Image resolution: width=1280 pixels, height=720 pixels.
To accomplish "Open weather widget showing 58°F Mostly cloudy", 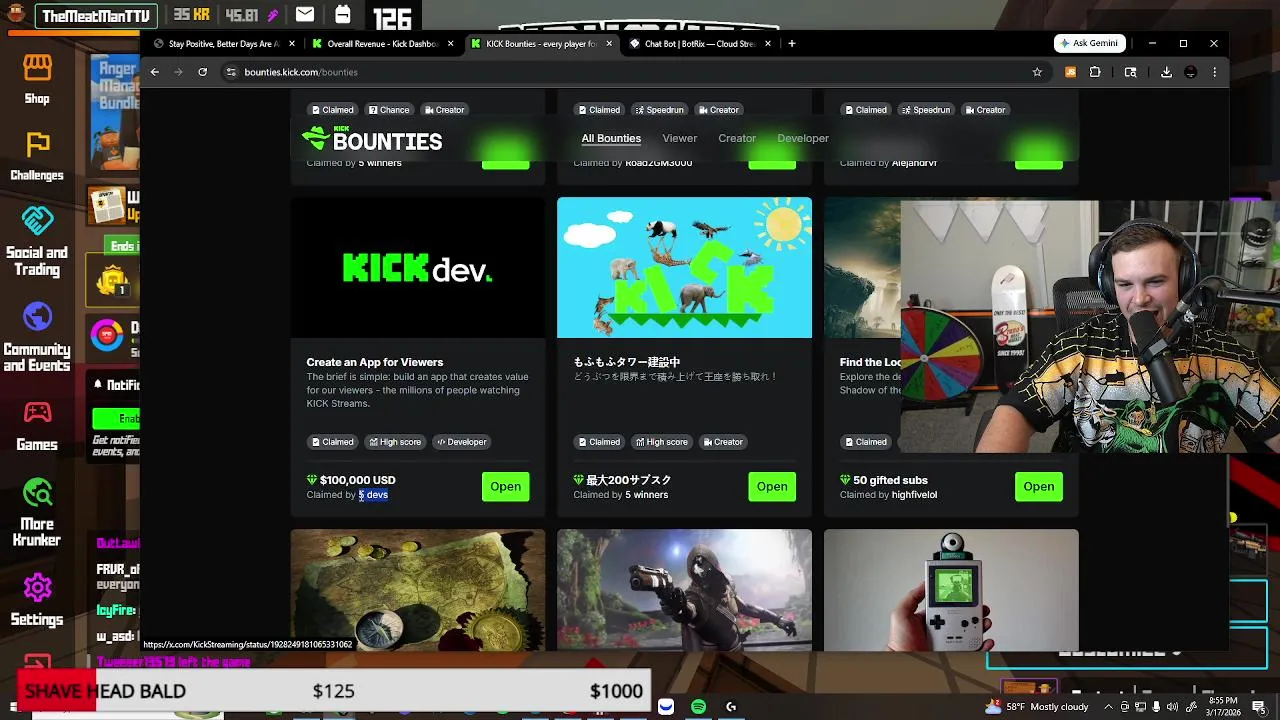I will [x=1037, y=707].
